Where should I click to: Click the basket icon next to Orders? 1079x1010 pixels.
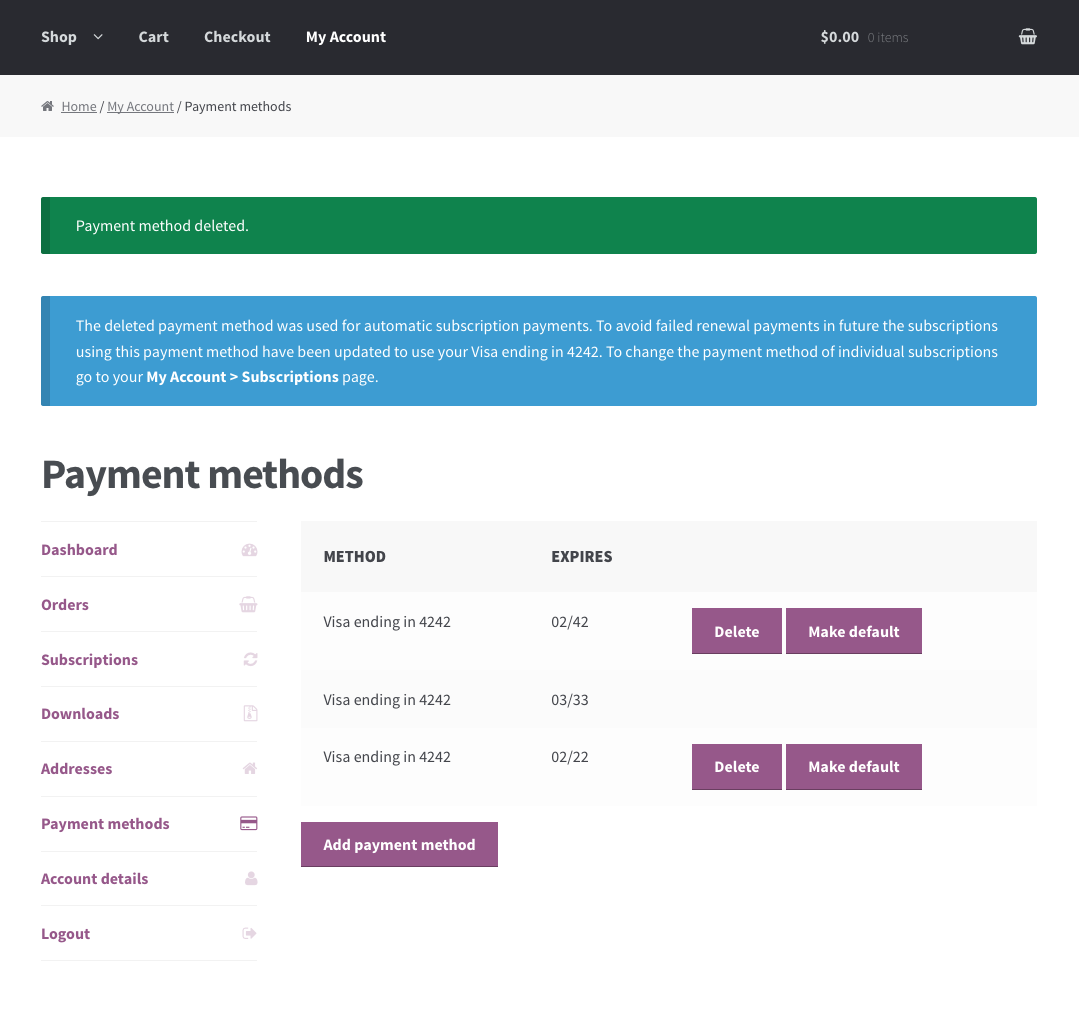(248, 604)
